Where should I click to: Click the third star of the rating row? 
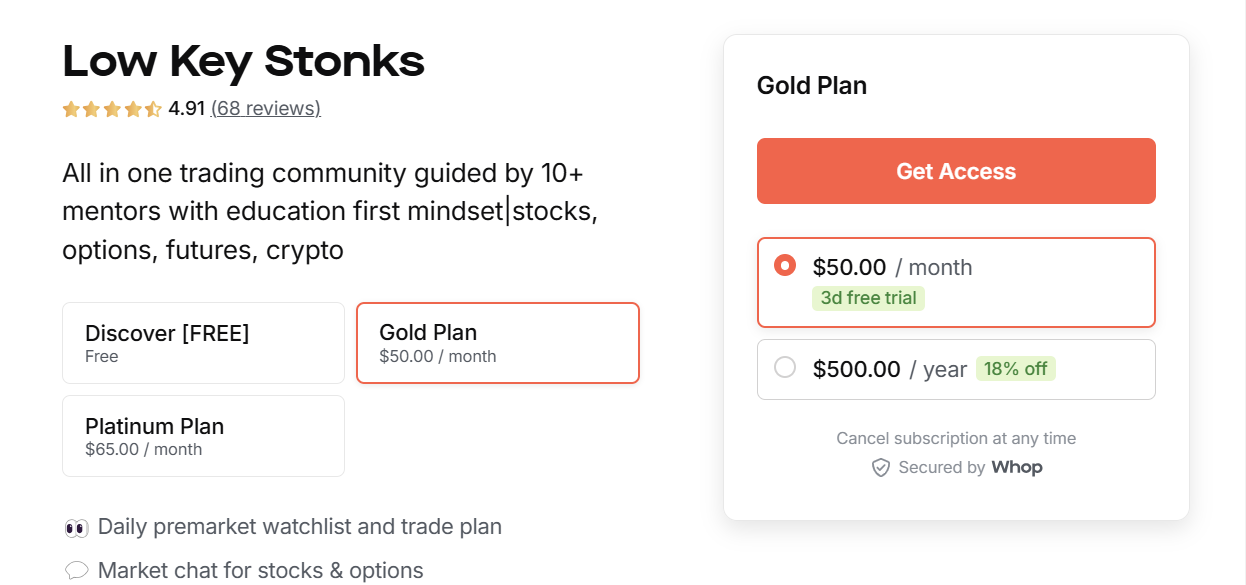112,108
